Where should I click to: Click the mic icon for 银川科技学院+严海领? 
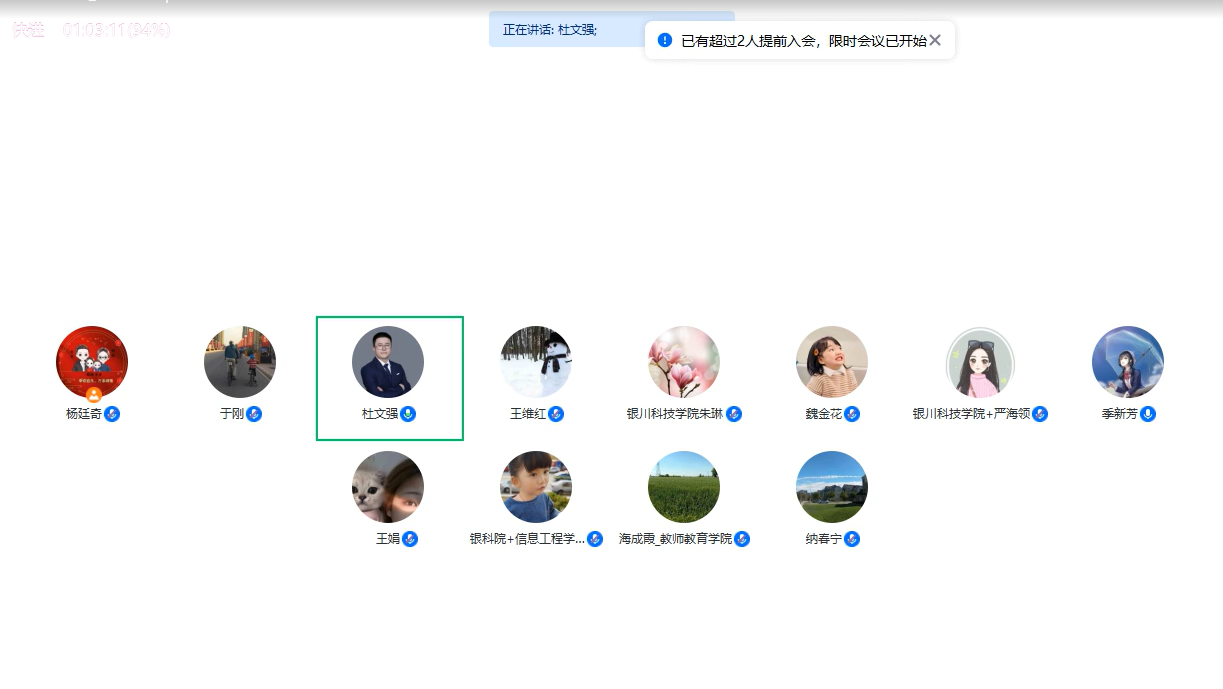[x=1040, y=414]
